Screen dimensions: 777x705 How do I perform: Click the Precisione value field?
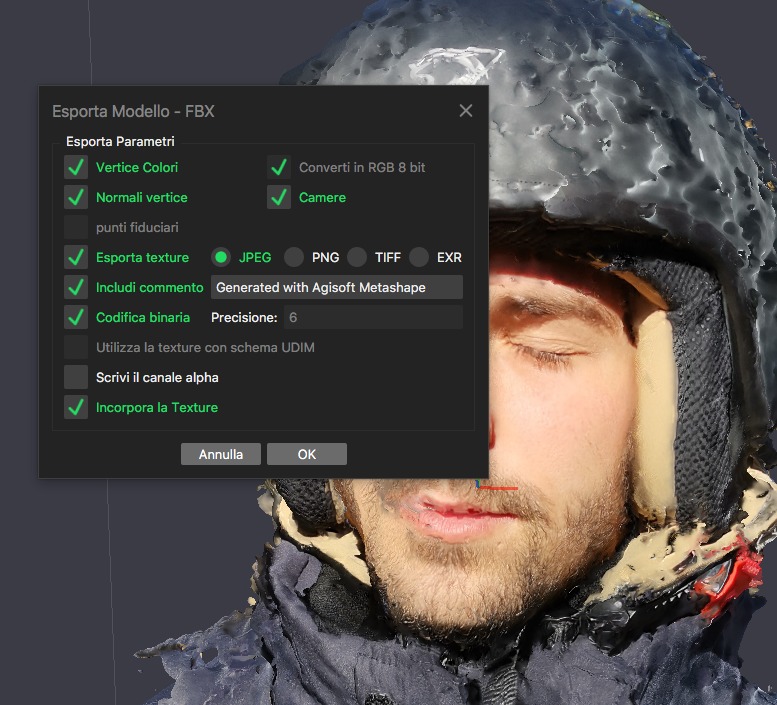(x=373, y=317)
